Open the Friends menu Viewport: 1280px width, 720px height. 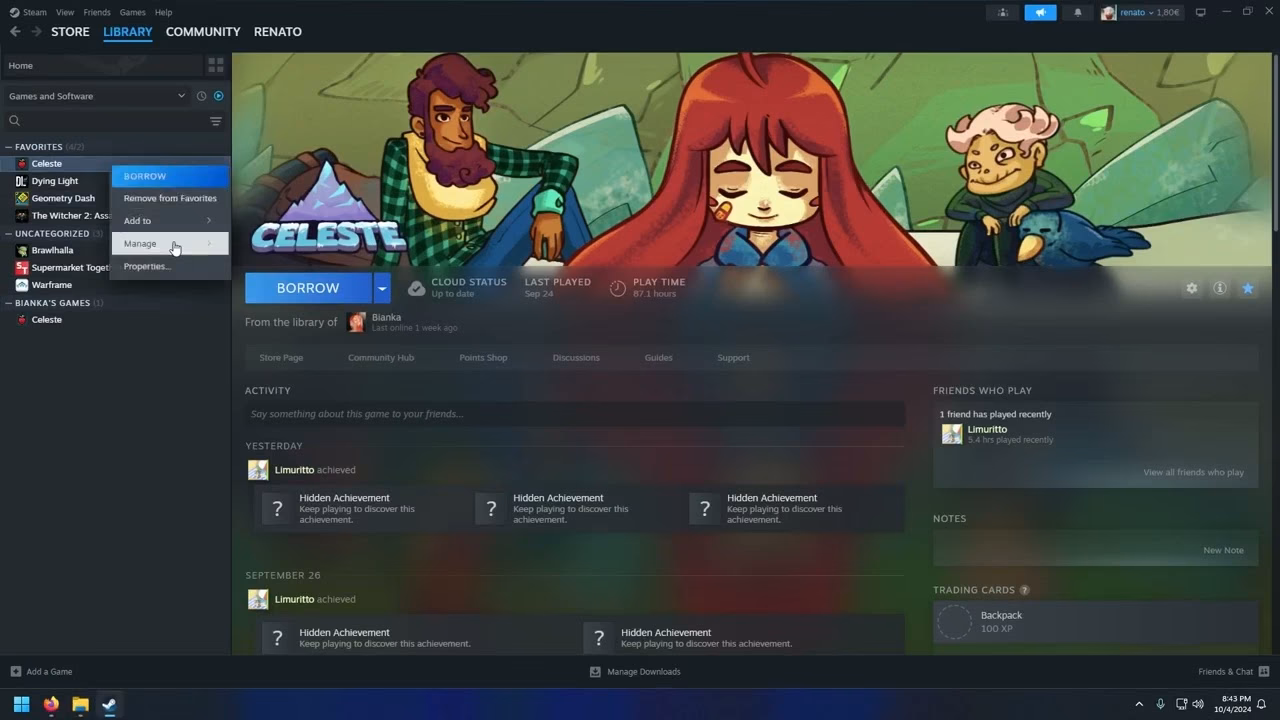[x=97, y=12]
